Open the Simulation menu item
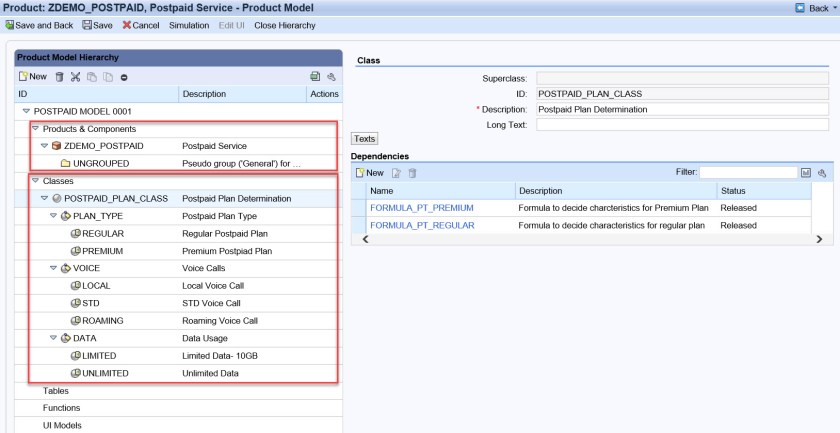The image size is (840, 433). coord(189,25)
